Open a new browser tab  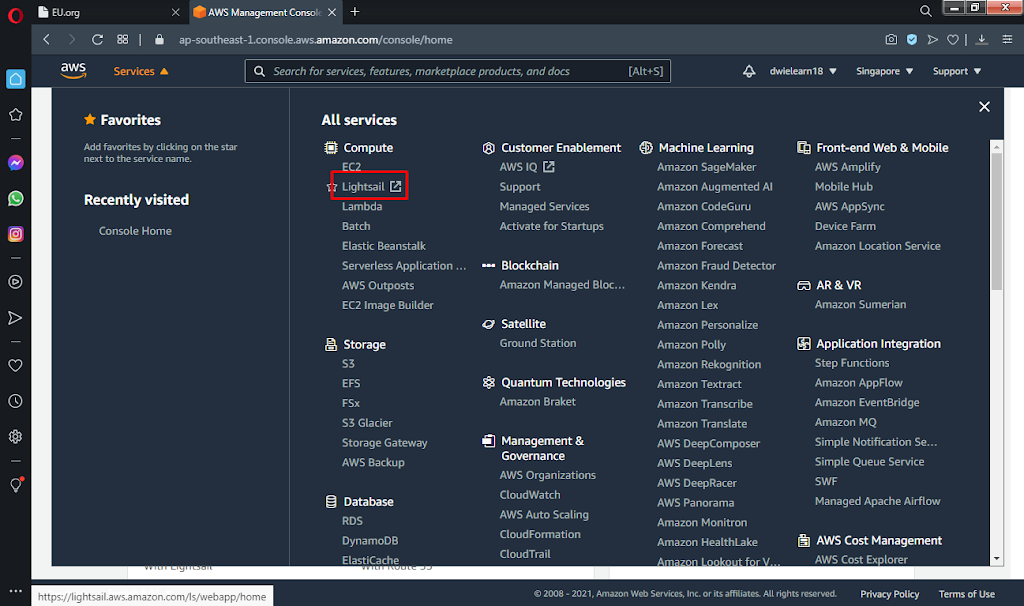[355, 12]
